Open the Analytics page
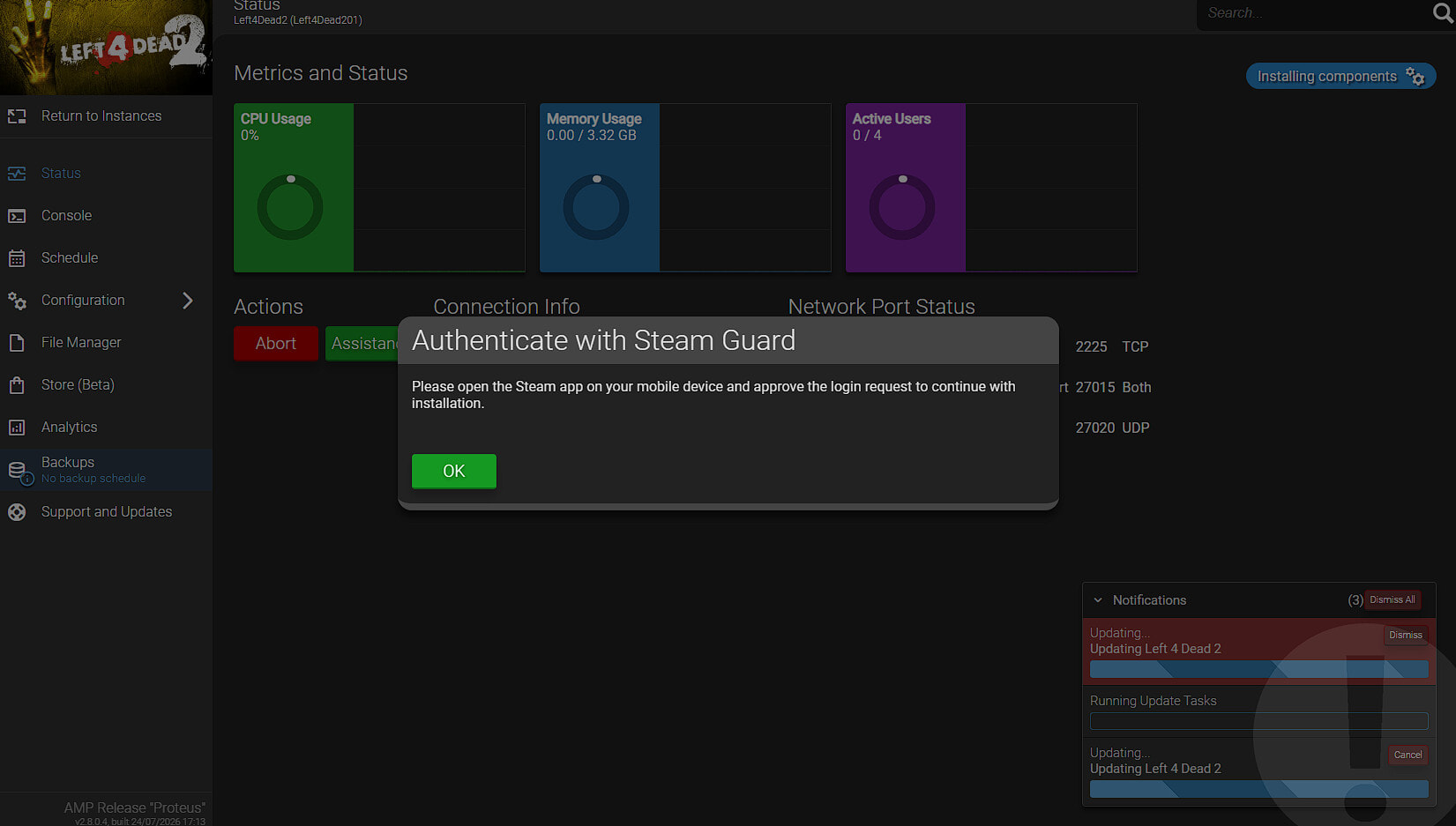Image resolution: width=1456 pixels, height=826 pixels. coord(69,428)
